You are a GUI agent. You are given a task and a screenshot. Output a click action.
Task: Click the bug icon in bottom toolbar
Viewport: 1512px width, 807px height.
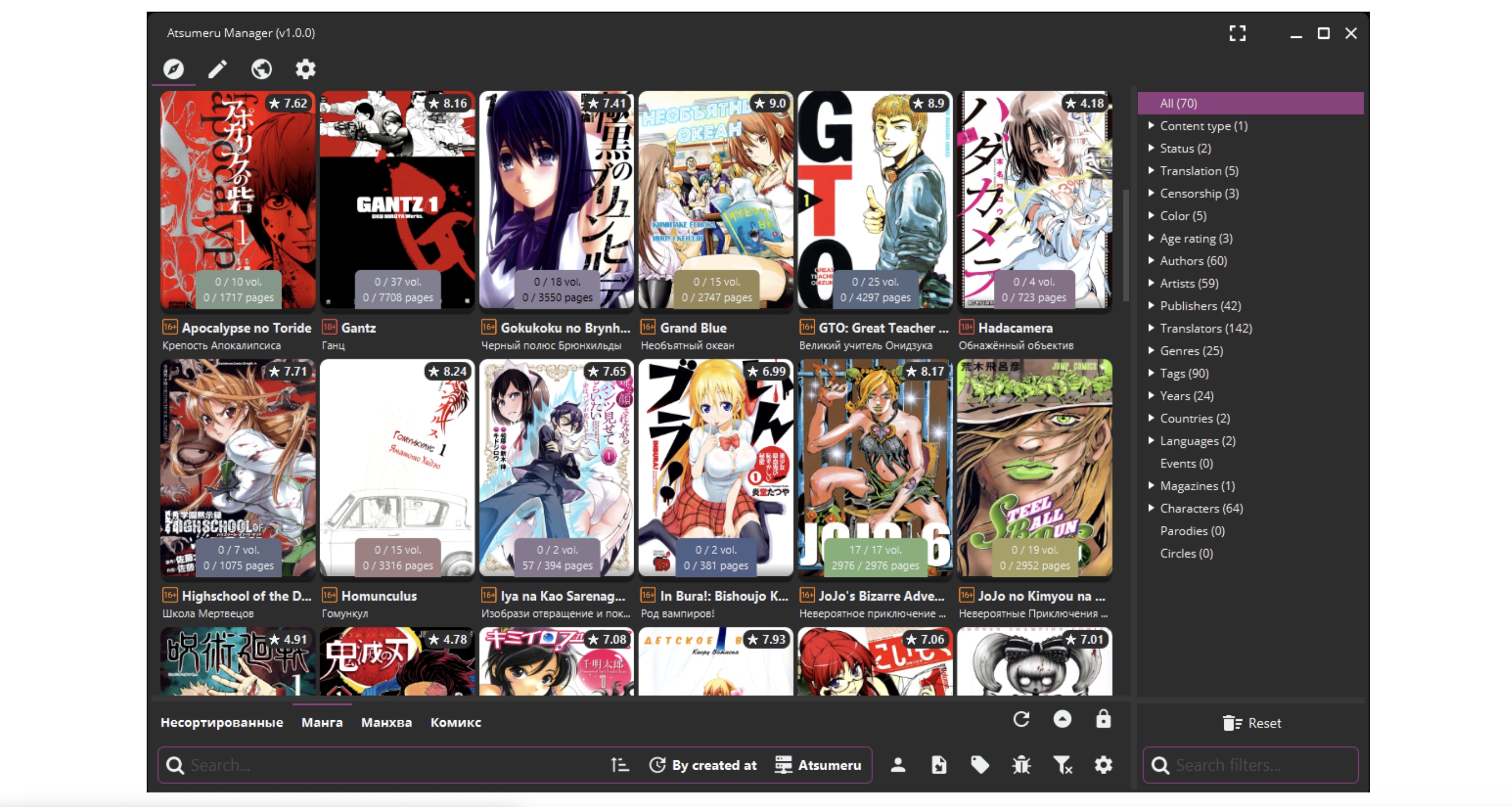pyautogui.click(x=1021, y=765)
